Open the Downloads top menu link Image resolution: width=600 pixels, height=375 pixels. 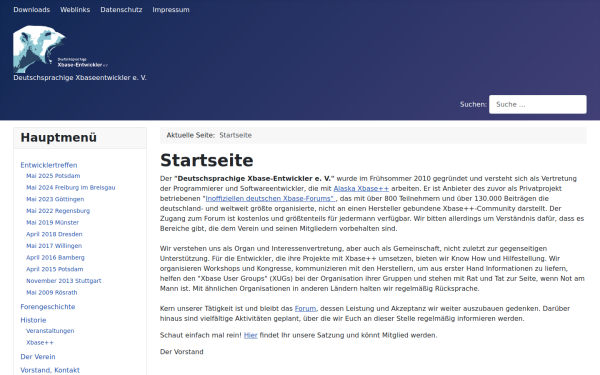(32, 10)
